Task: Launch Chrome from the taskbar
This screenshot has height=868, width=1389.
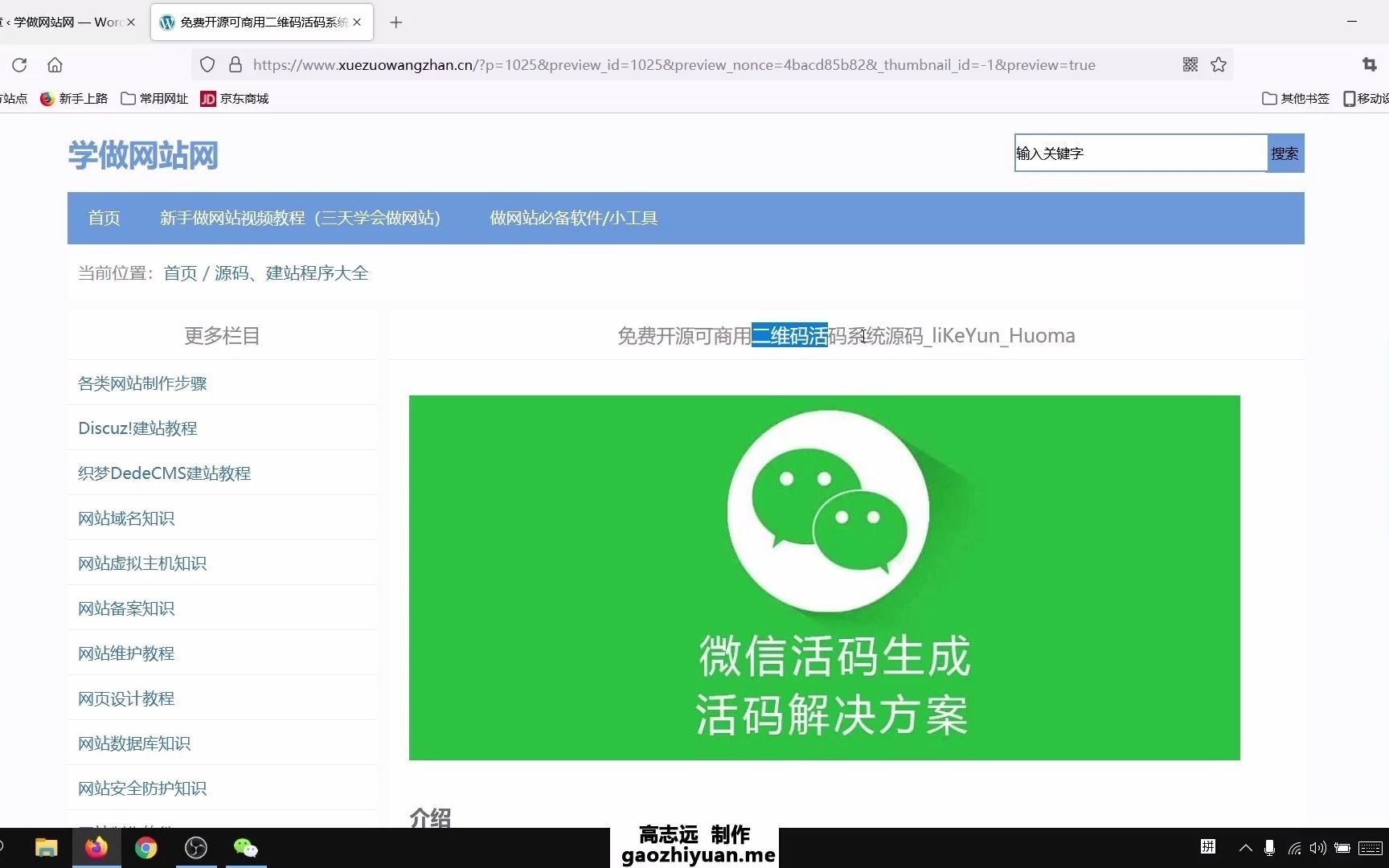Action: 145,848
